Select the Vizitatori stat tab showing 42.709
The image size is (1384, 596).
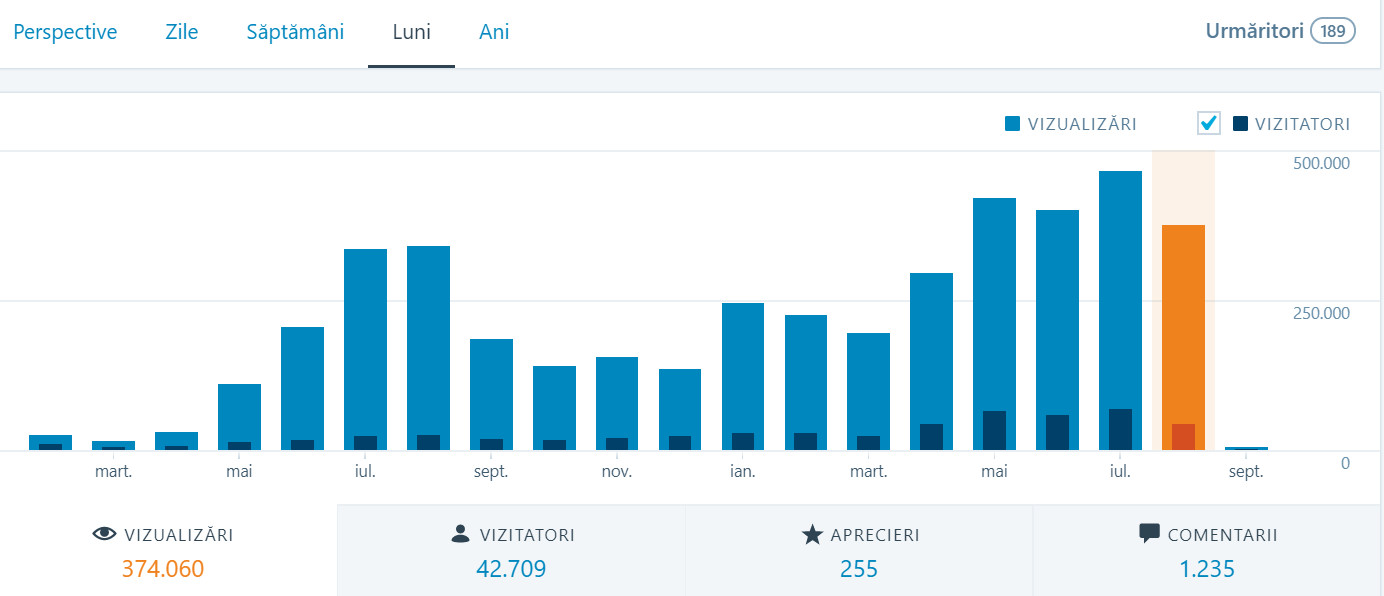512,551
